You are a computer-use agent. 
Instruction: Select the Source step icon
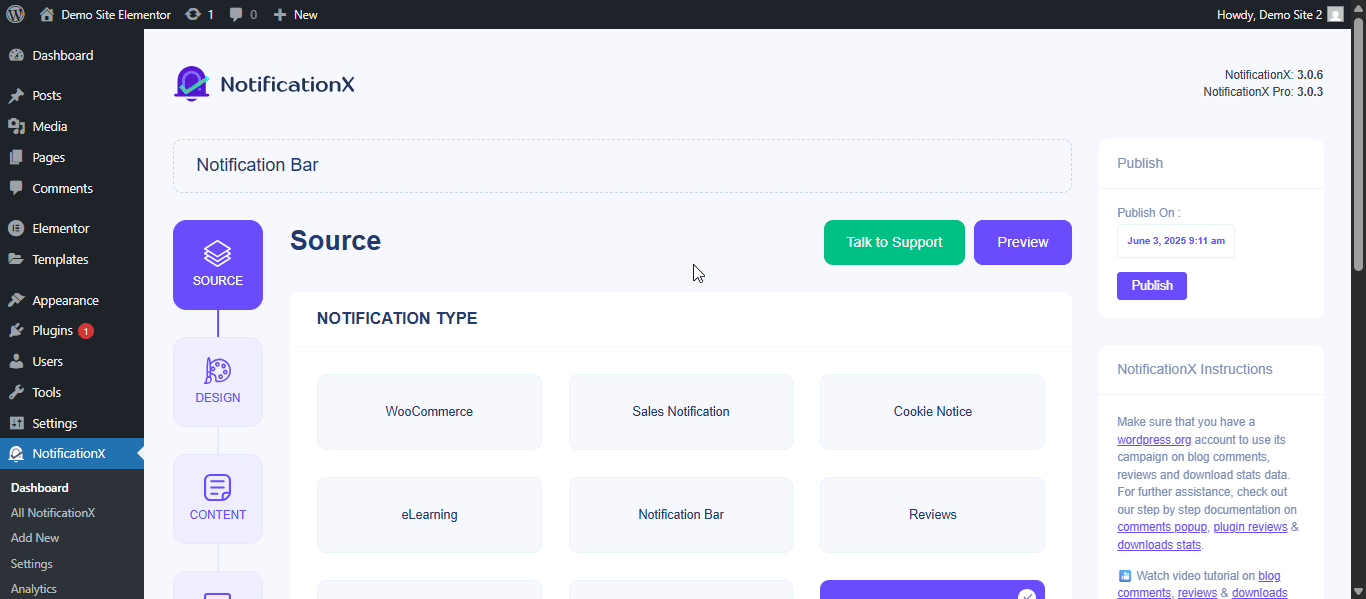pos(218,252)
